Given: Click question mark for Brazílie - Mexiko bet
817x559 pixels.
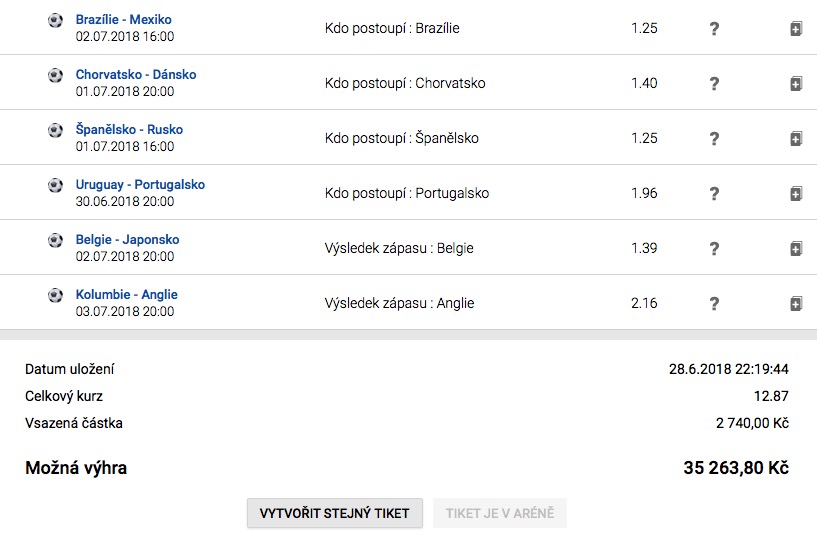Looking at the screenshot, I should (714, 29).
